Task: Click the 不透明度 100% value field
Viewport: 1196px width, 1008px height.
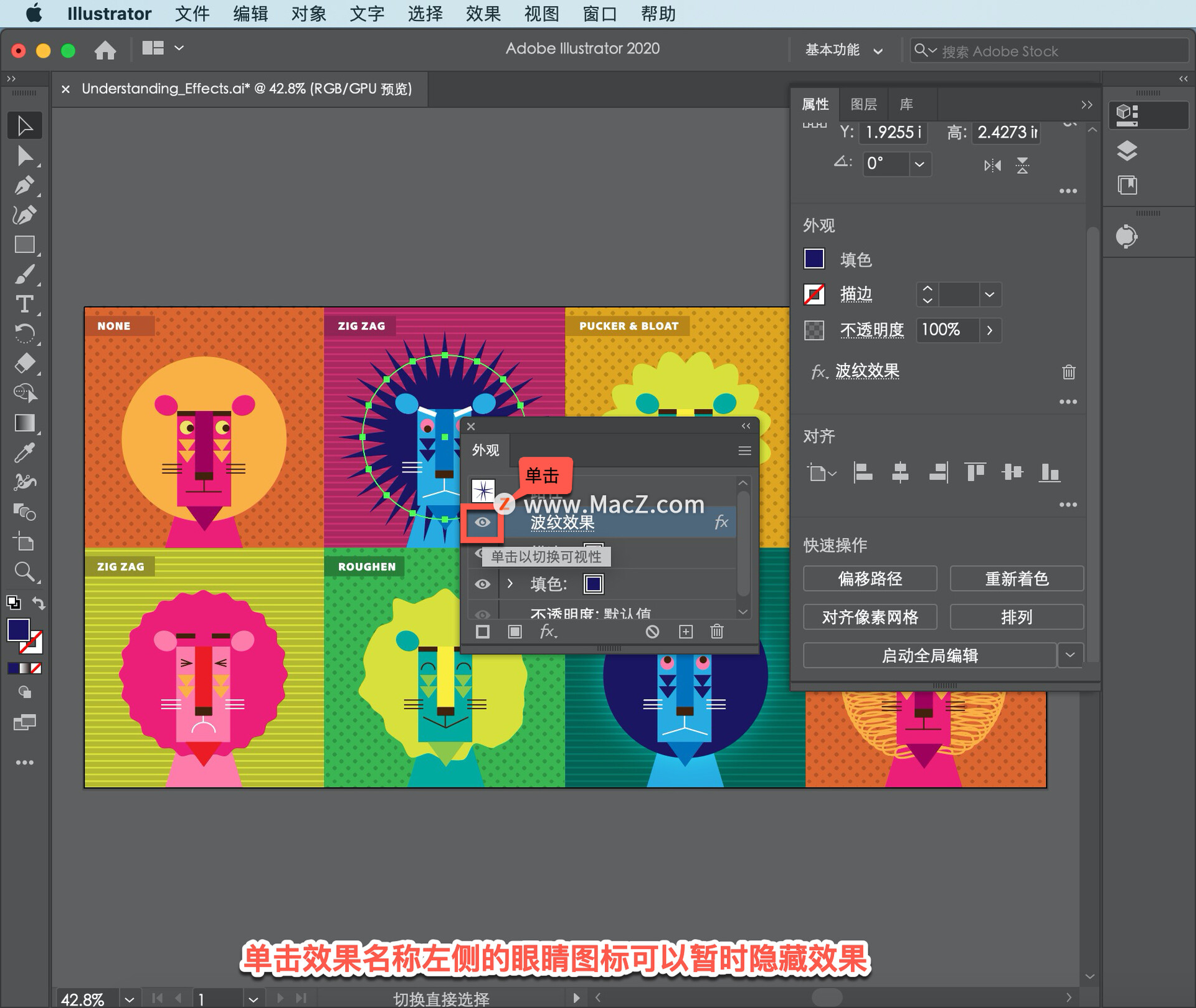Action: (x=947, y=330)
